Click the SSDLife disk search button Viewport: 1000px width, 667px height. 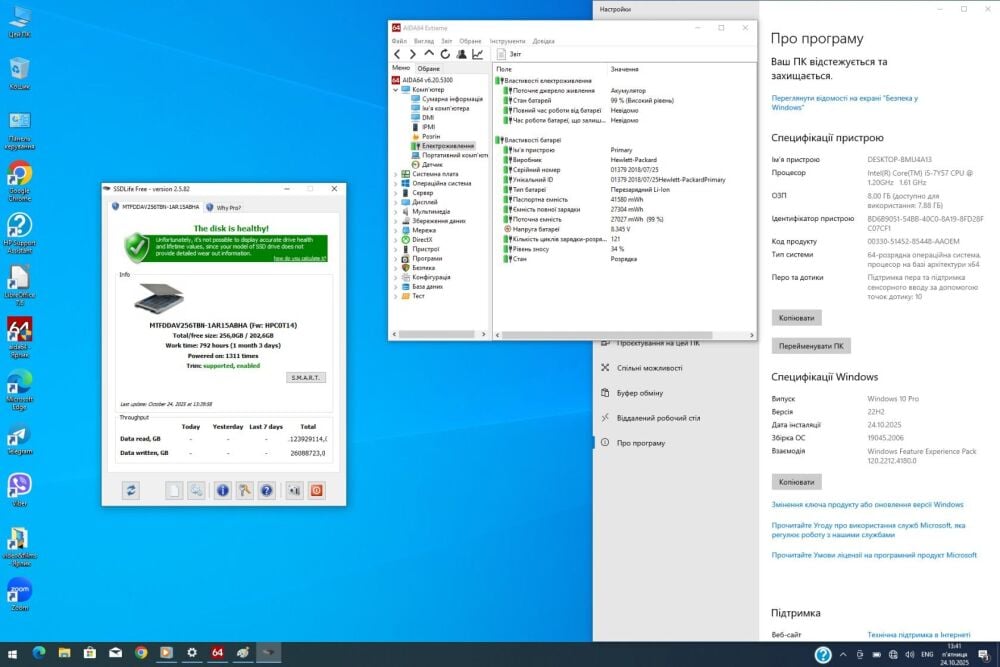coord(196,490)
